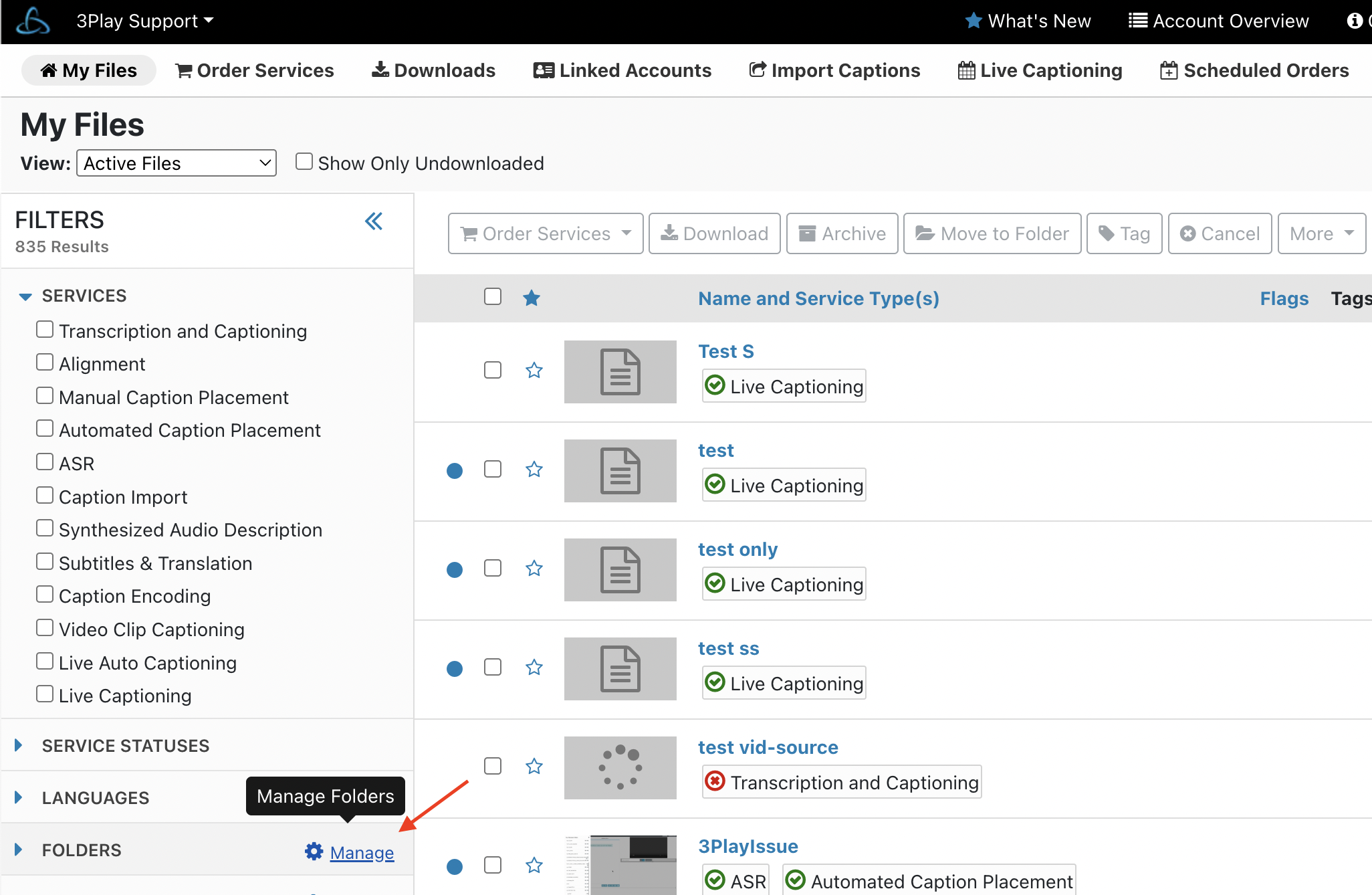Click the 3Play logo icon

(33, 21)
